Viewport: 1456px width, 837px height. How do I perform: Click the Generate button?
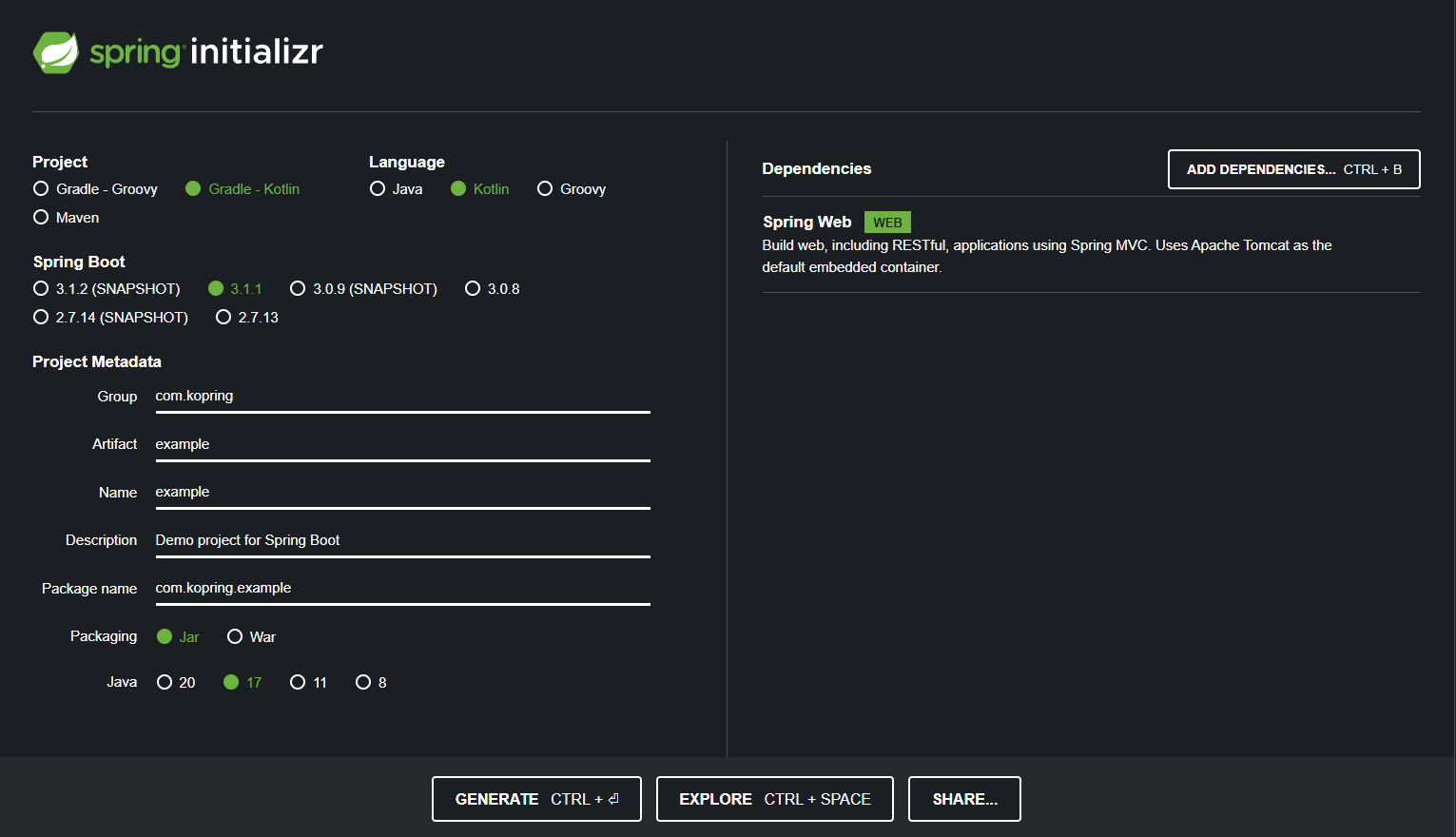pos(536,799)
